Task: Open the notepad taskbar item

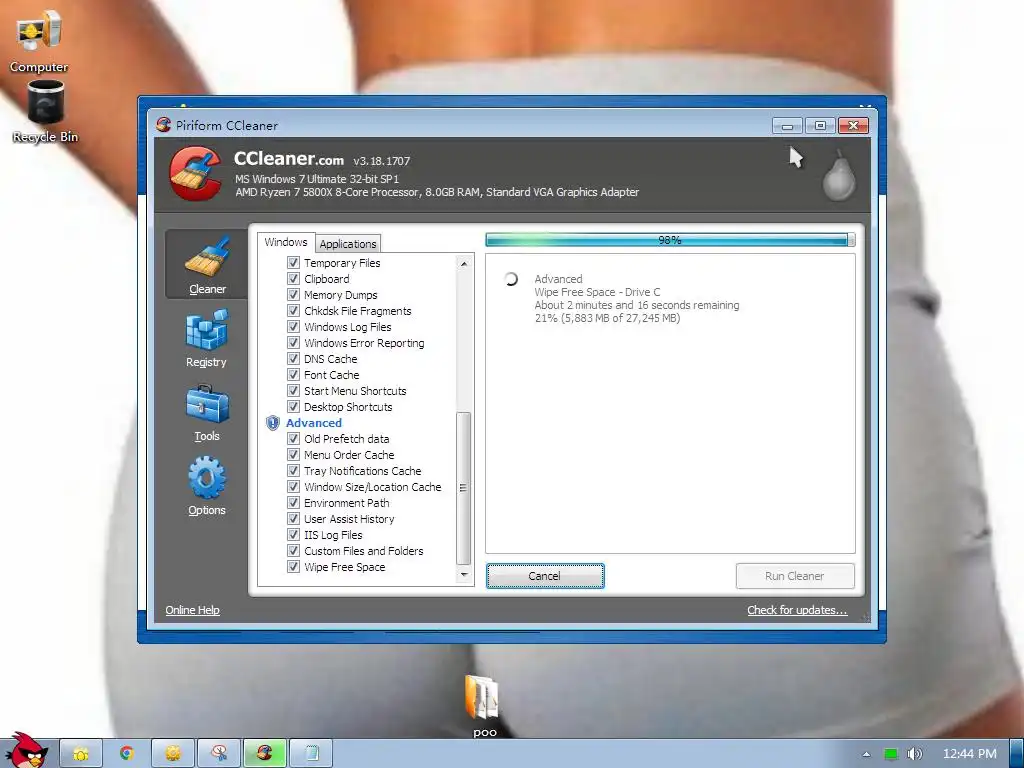Action: coord(311,754)
